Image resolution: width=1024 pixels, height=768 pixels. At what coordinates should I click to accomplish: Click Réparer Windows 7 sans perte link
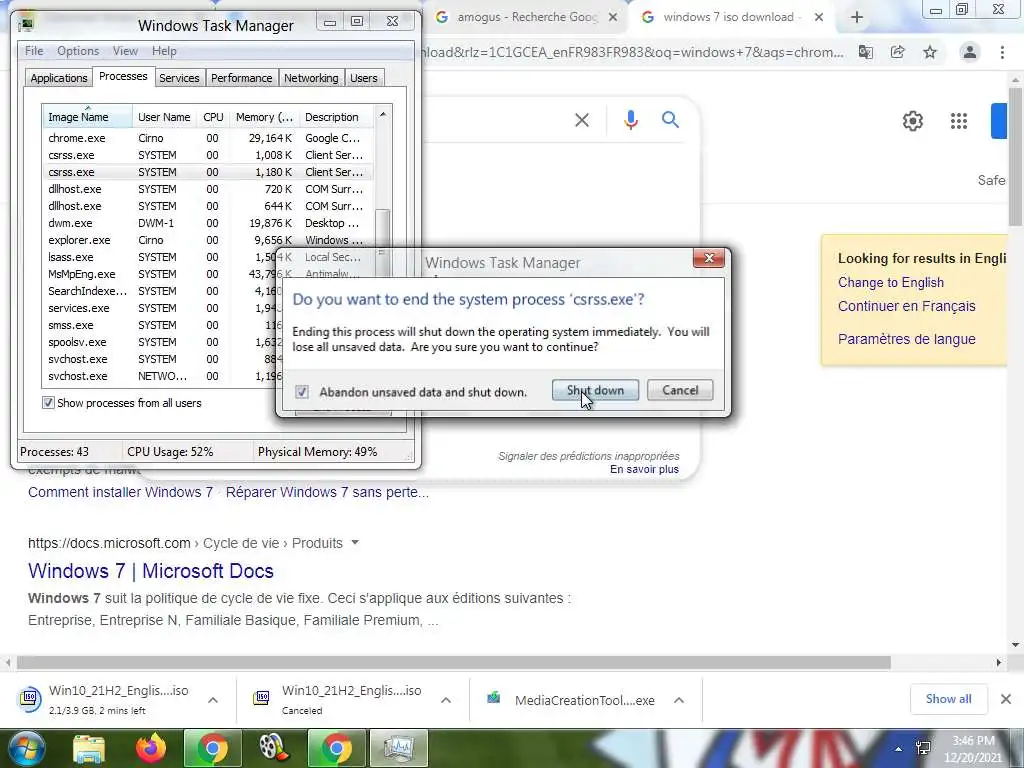point(327,492)
